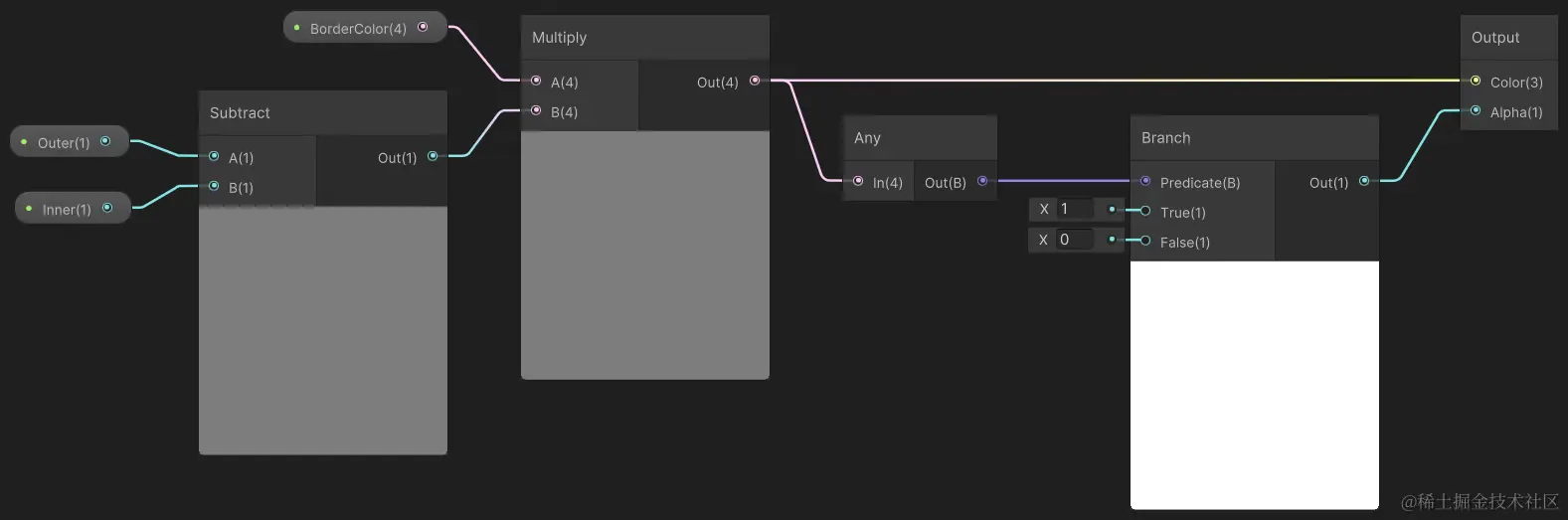Select the Outer(1) property node
The width and height of the screenshot is (1568, 520).
click(x=70, y=142)
